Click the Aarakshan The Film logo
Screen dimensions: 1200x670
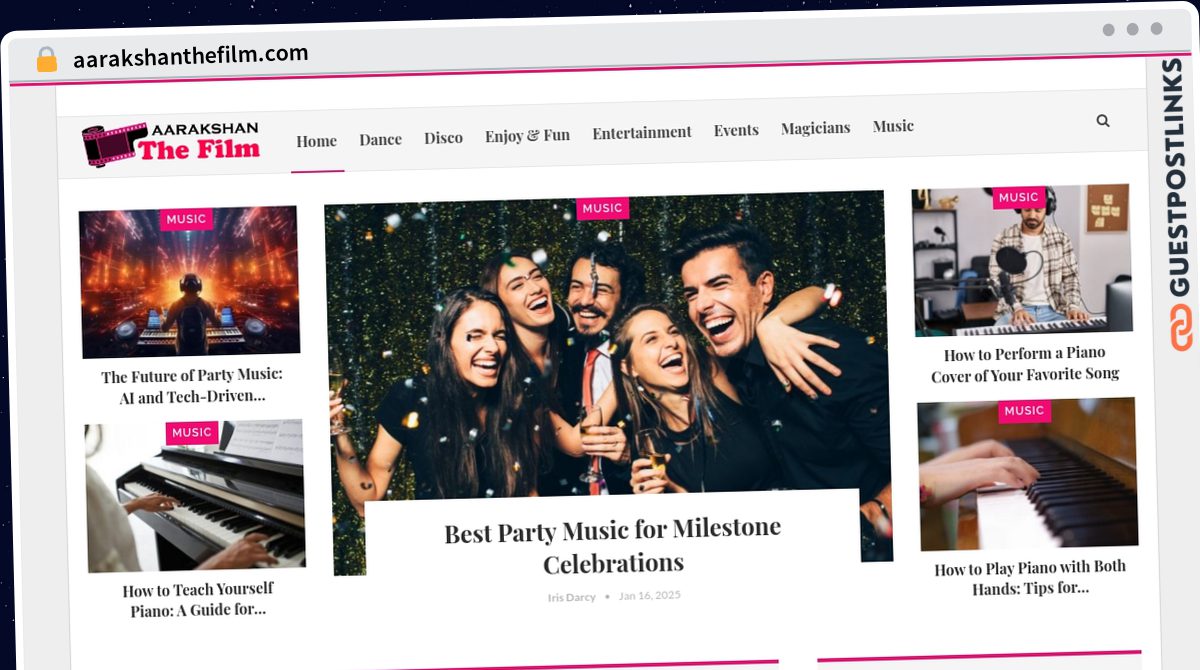pos(171,143)
